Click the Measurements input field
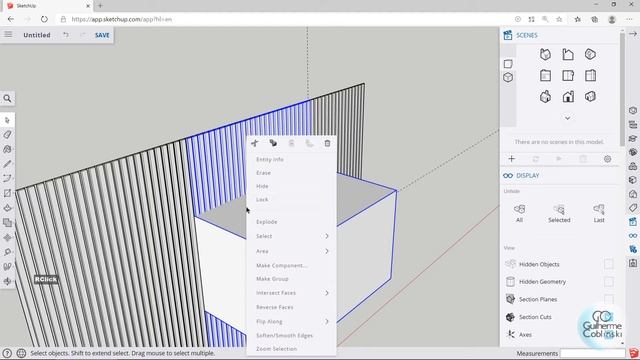Viewport: 640px width, 360px height. [593, 353]
